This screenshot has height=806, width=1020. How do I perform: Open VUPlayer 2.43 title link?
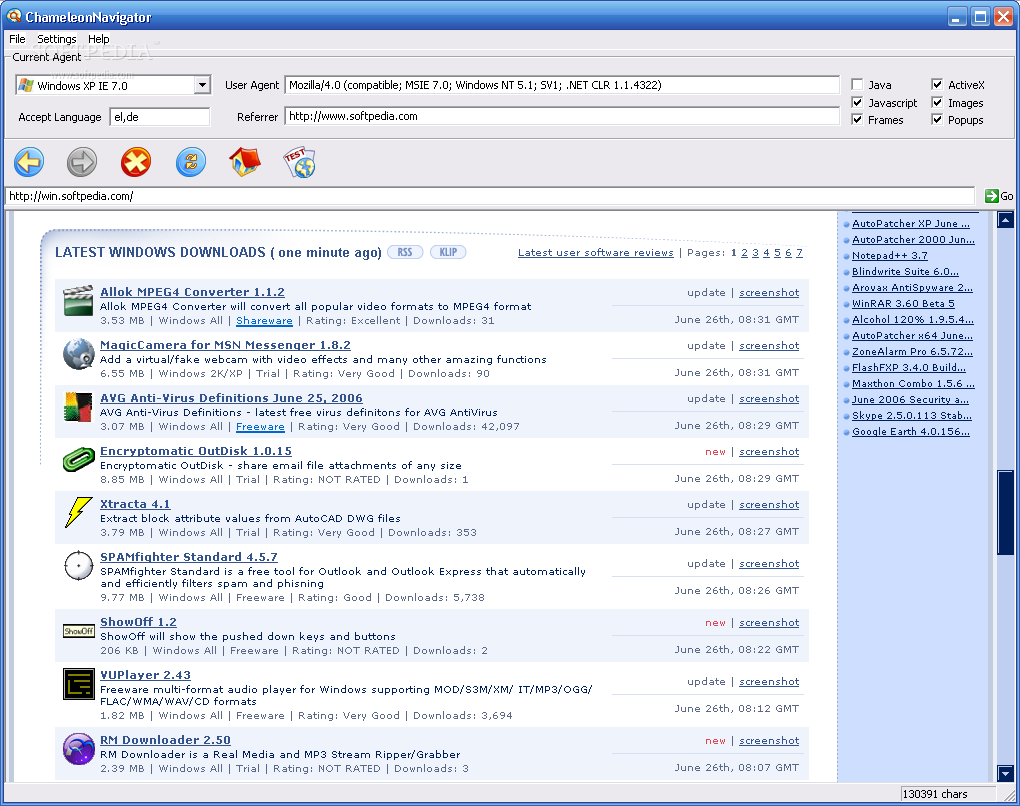(146, 675)
